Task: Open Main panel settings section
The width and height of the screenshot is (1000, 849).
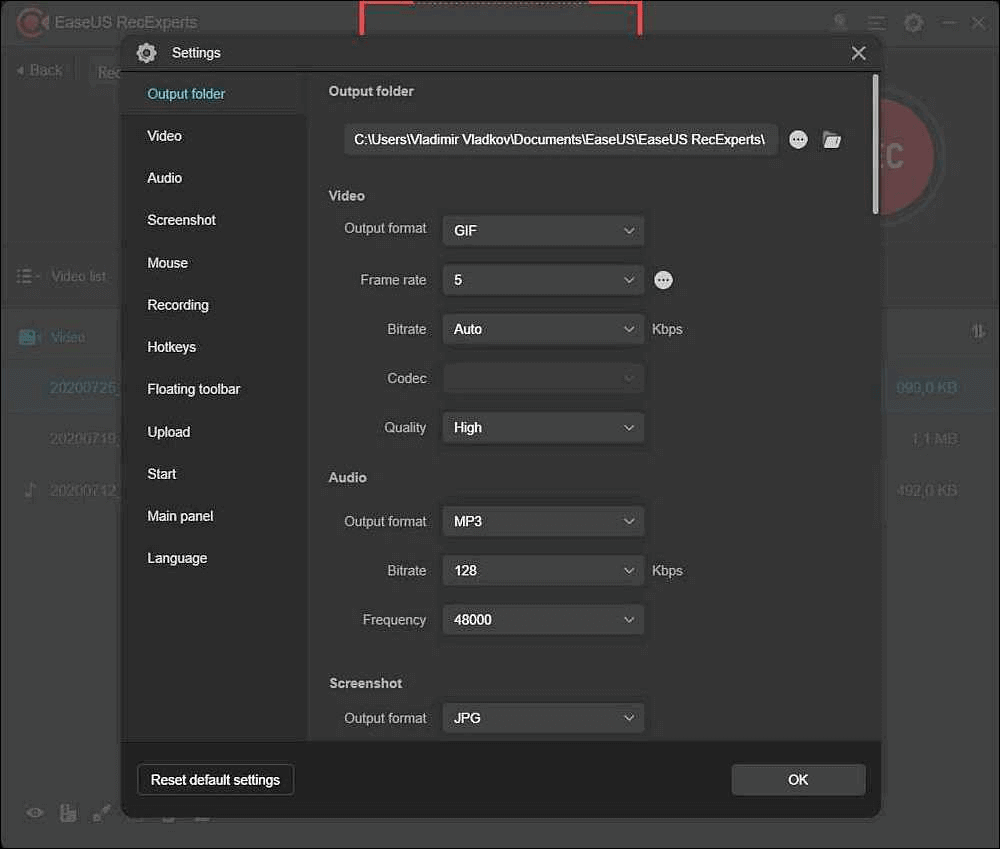Action: point(180,516)
